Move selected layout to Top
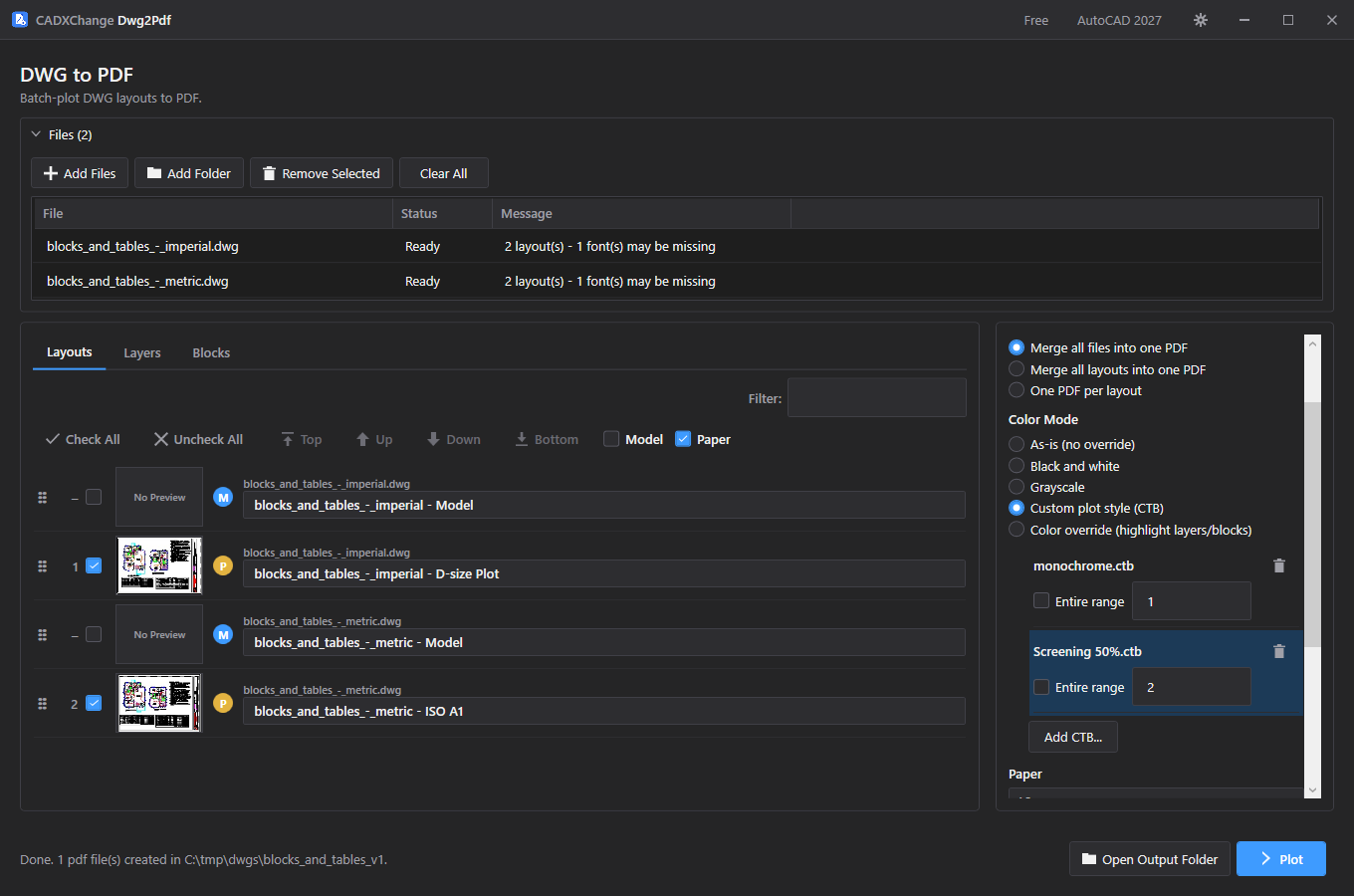 pos(301,439)
